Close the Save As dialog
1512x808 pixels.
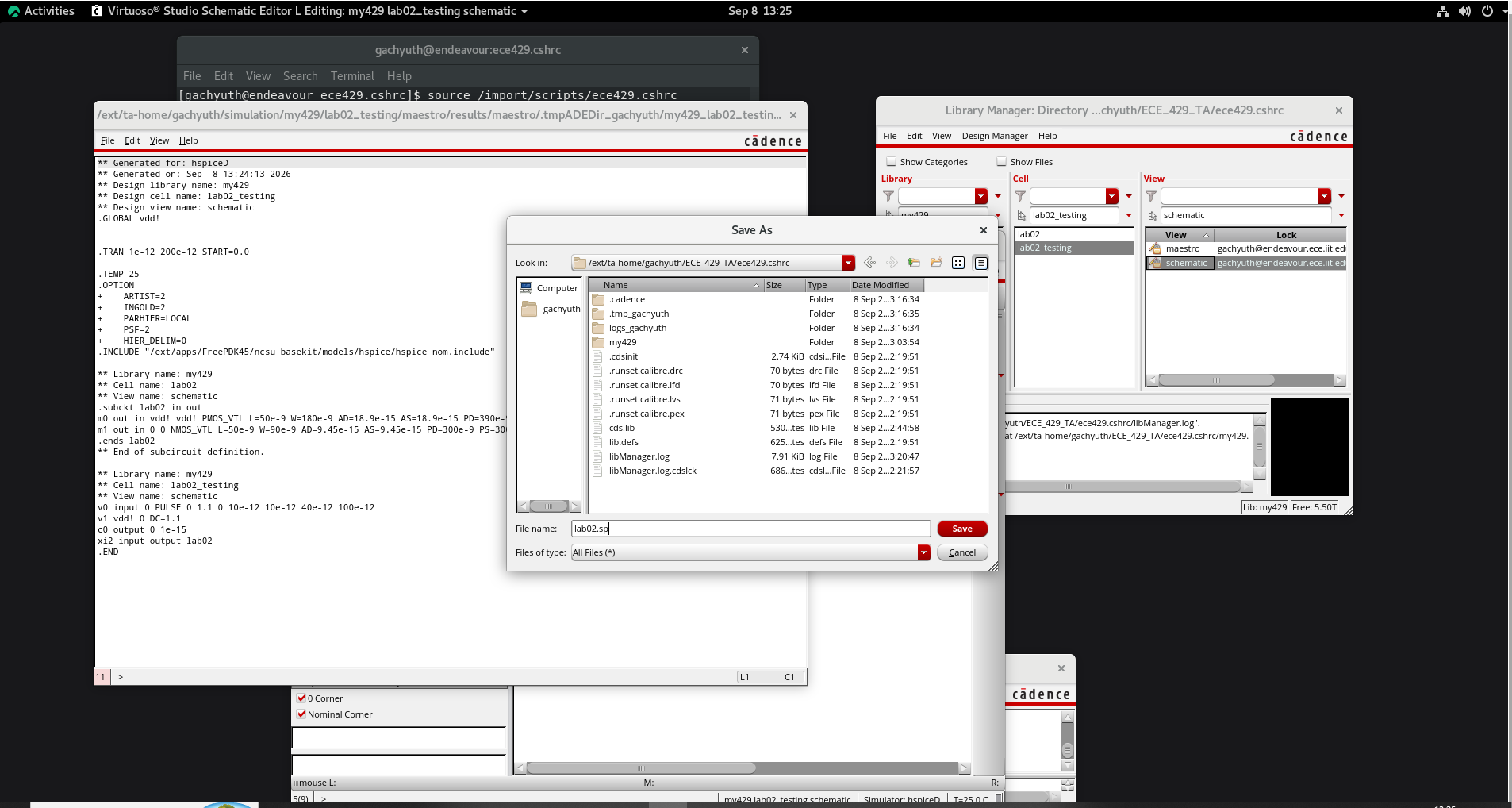(984, 230)
